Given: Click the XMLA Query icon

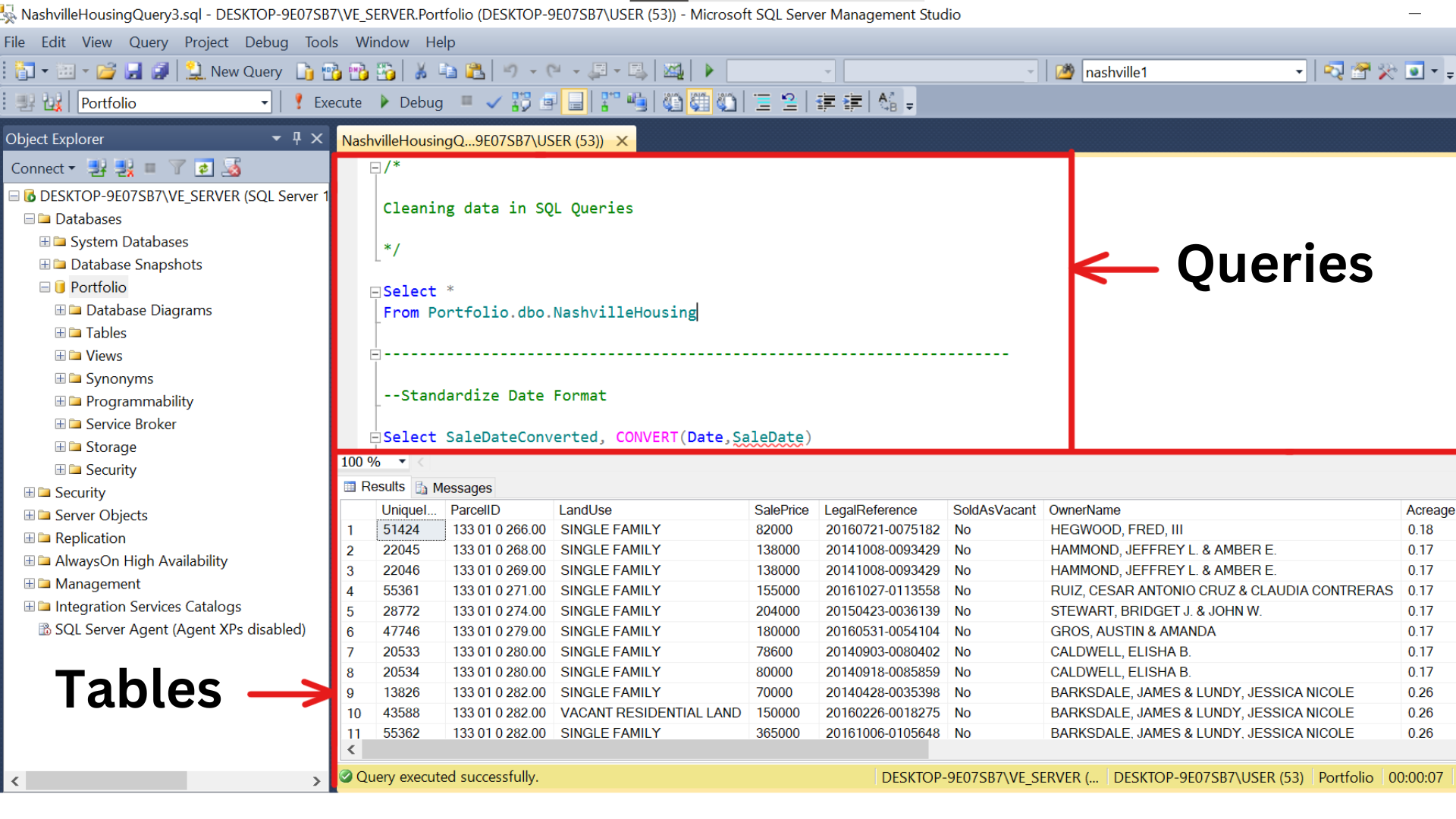Looking at the screenshot, I should click(x=386, y=71).
